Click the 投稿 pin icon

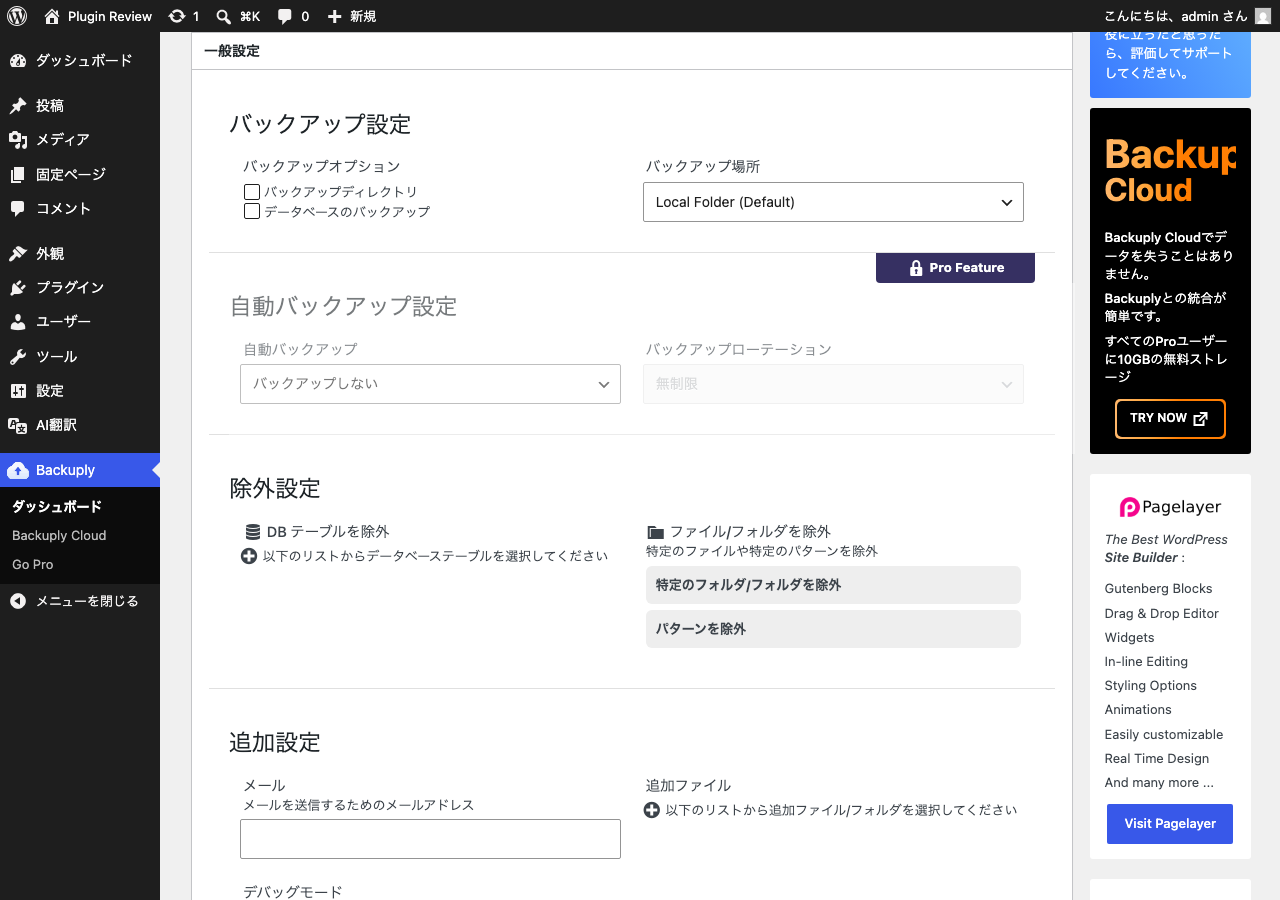pos(17,106)
